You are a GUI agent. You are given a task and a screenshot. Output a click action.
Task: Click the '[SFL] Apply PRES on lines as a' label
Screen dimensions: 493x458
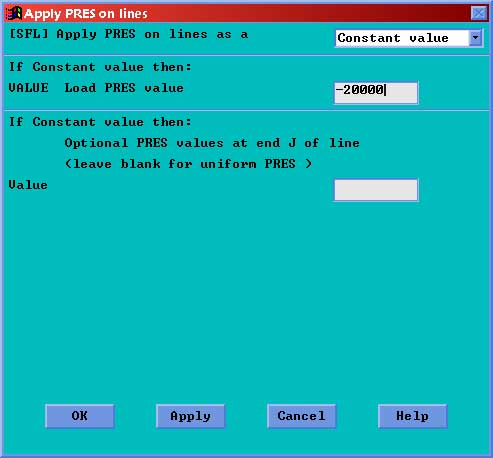coord(128,34)
